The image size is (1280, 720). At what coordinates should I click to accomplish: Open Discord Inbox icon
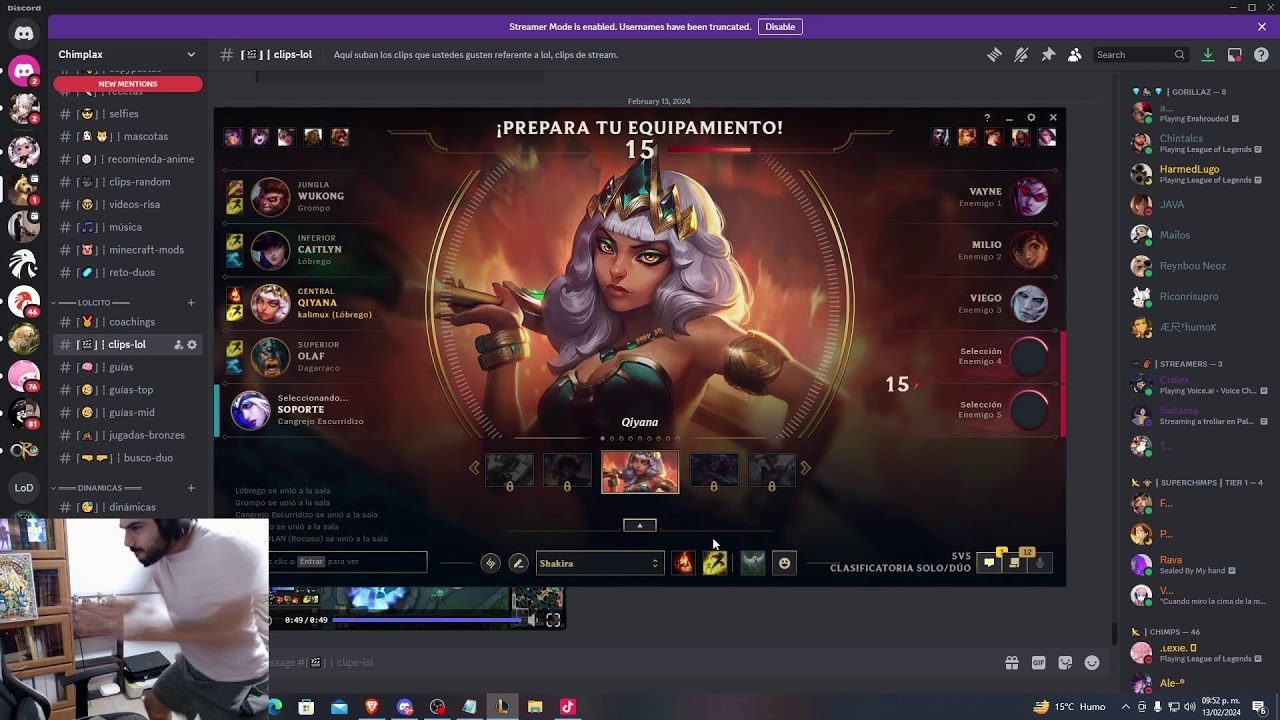pyautogui.click(x=1235, y=55)
